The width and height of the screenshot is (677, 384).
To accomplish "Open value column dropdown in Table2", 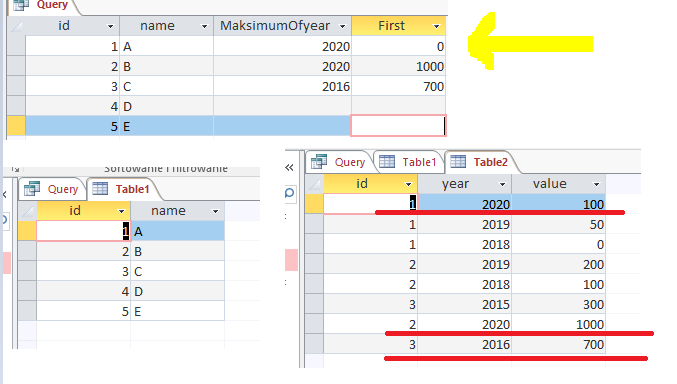I will coord(596,184).
